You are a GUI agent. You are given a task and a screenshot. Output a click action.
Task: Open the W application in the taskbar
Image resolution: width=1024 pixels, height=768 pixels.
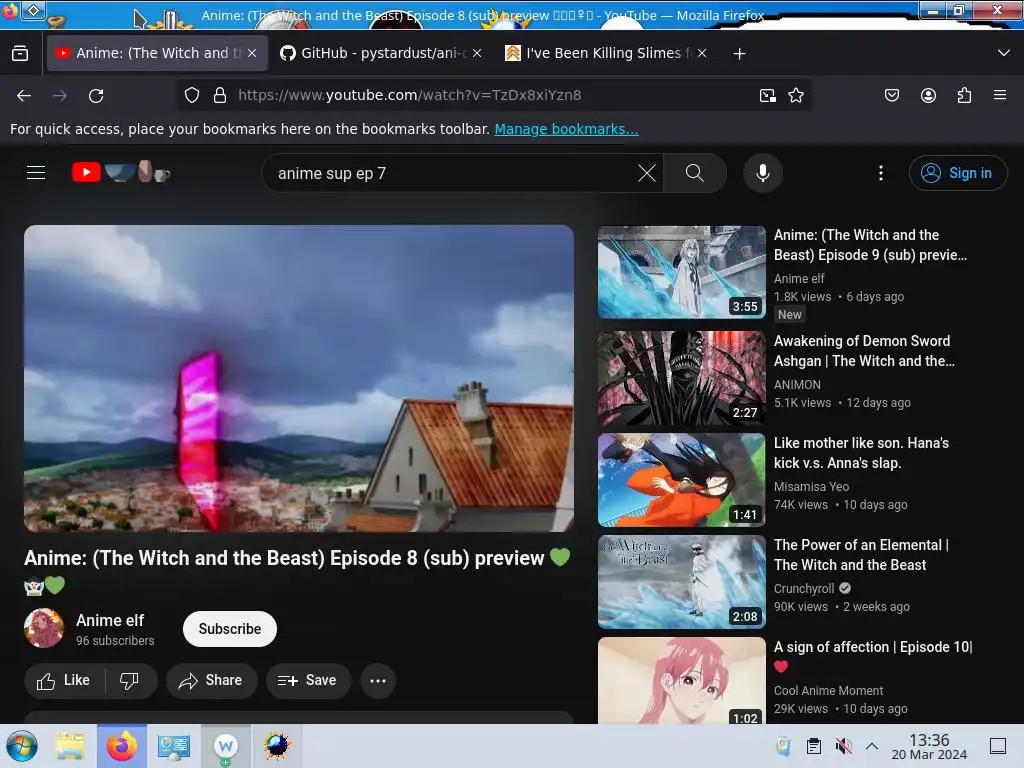225,746
